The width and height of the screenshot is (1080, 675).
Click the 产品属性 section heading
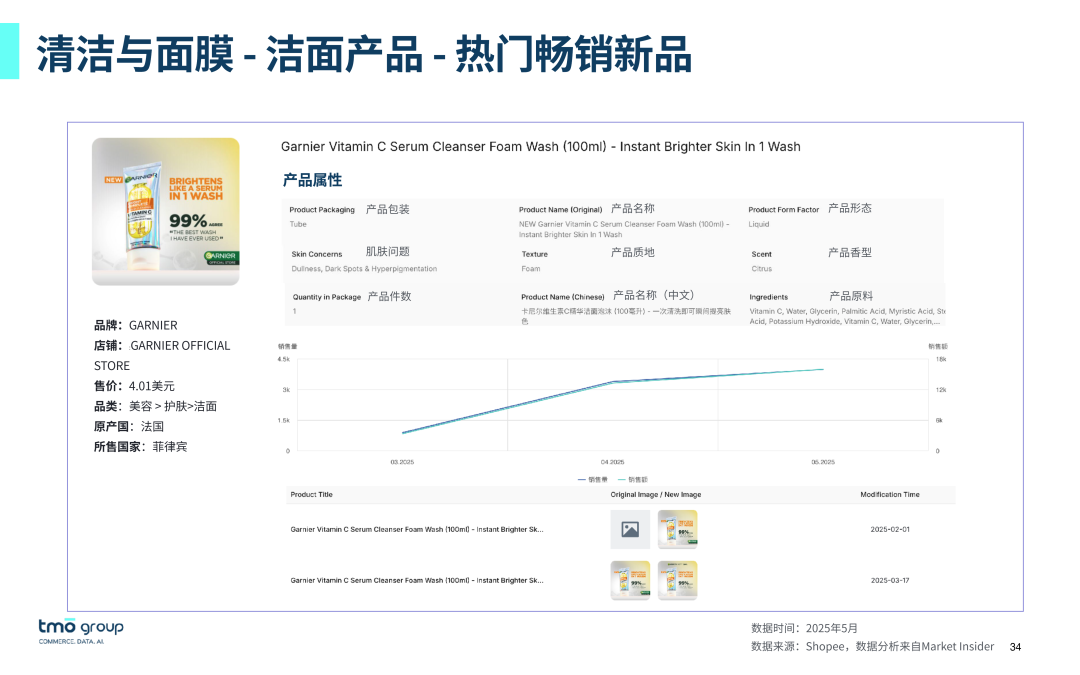(312, 180)
